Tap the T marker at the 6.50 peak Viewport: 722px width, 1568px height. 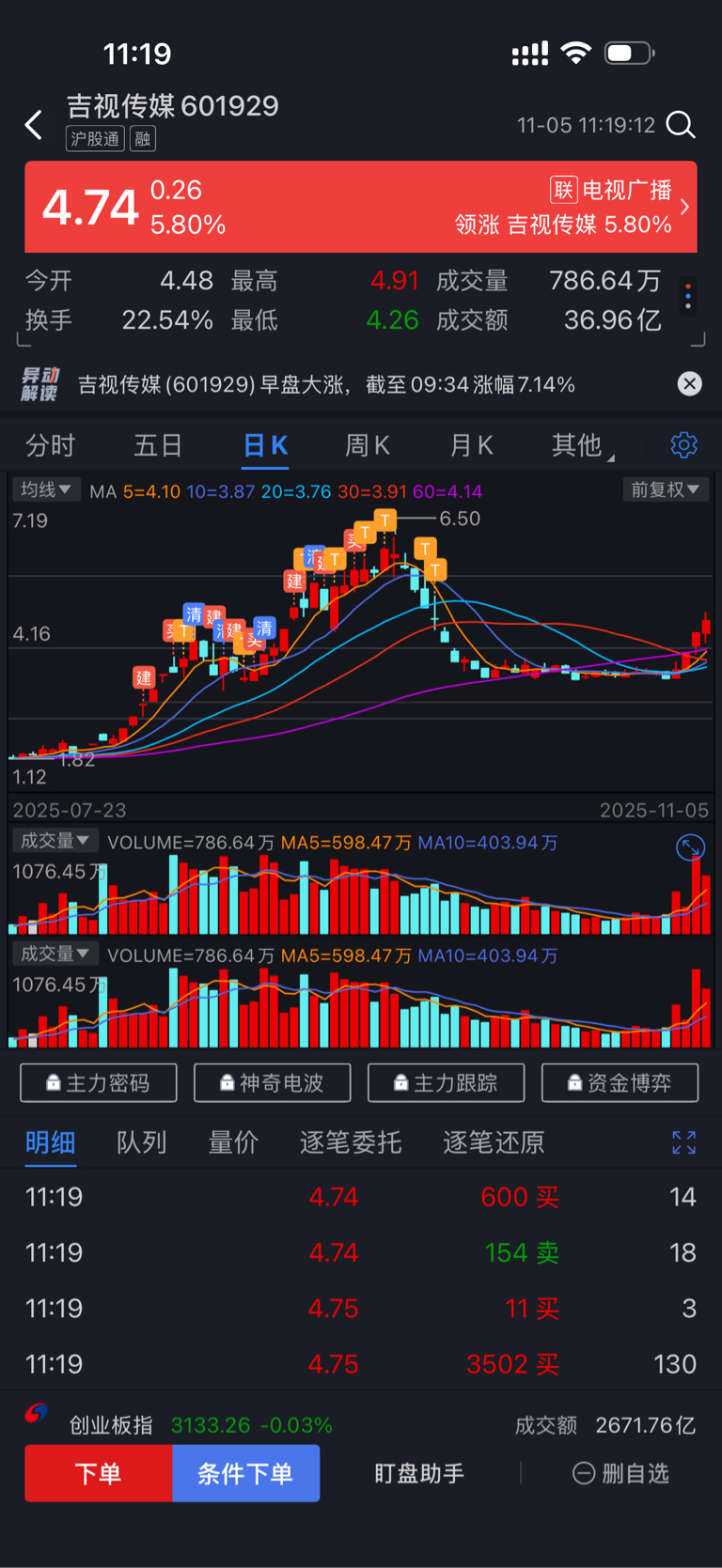385,519
